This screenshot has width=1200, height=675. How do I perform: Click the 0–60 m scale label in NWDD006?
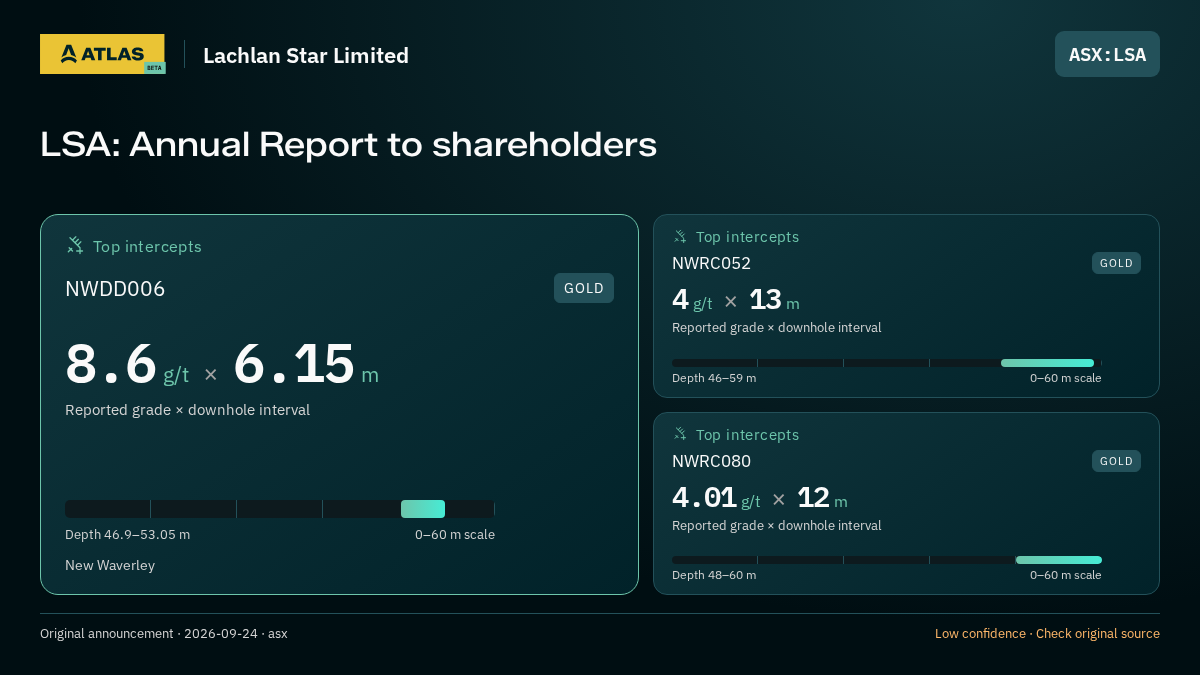455,535
